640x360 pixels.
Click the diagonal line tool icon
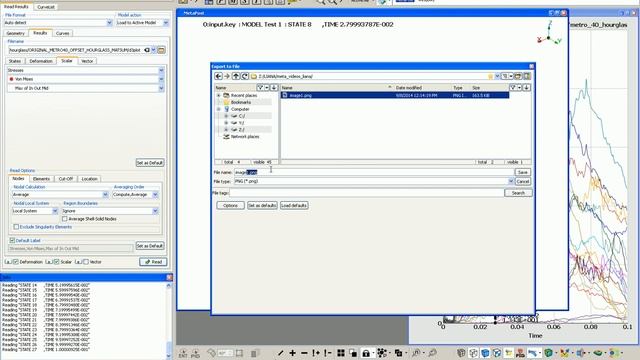[x=281, y=353]
